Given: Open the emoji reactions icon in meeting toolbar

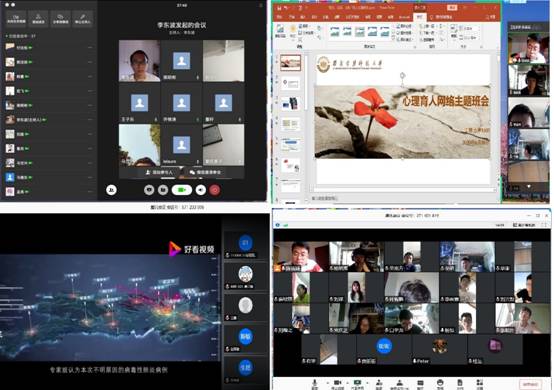Looking at the screenshot, I should click(x=440, y=384).
